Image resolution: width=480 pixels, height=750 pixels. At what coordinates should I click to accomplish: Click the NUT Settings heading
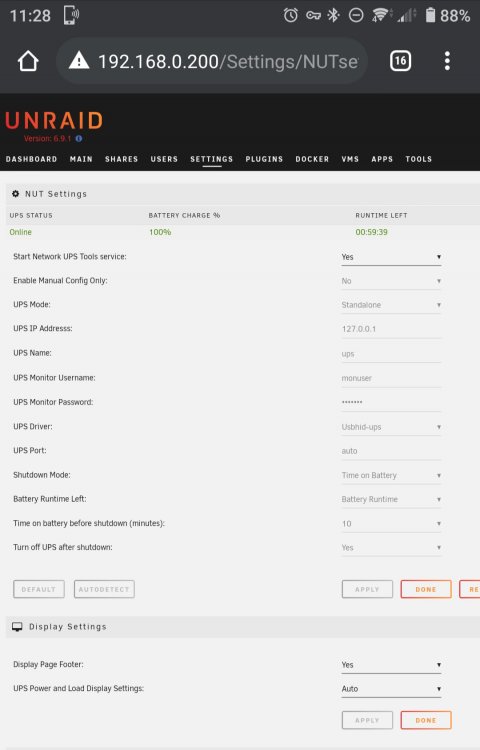[x=56, y=194]
